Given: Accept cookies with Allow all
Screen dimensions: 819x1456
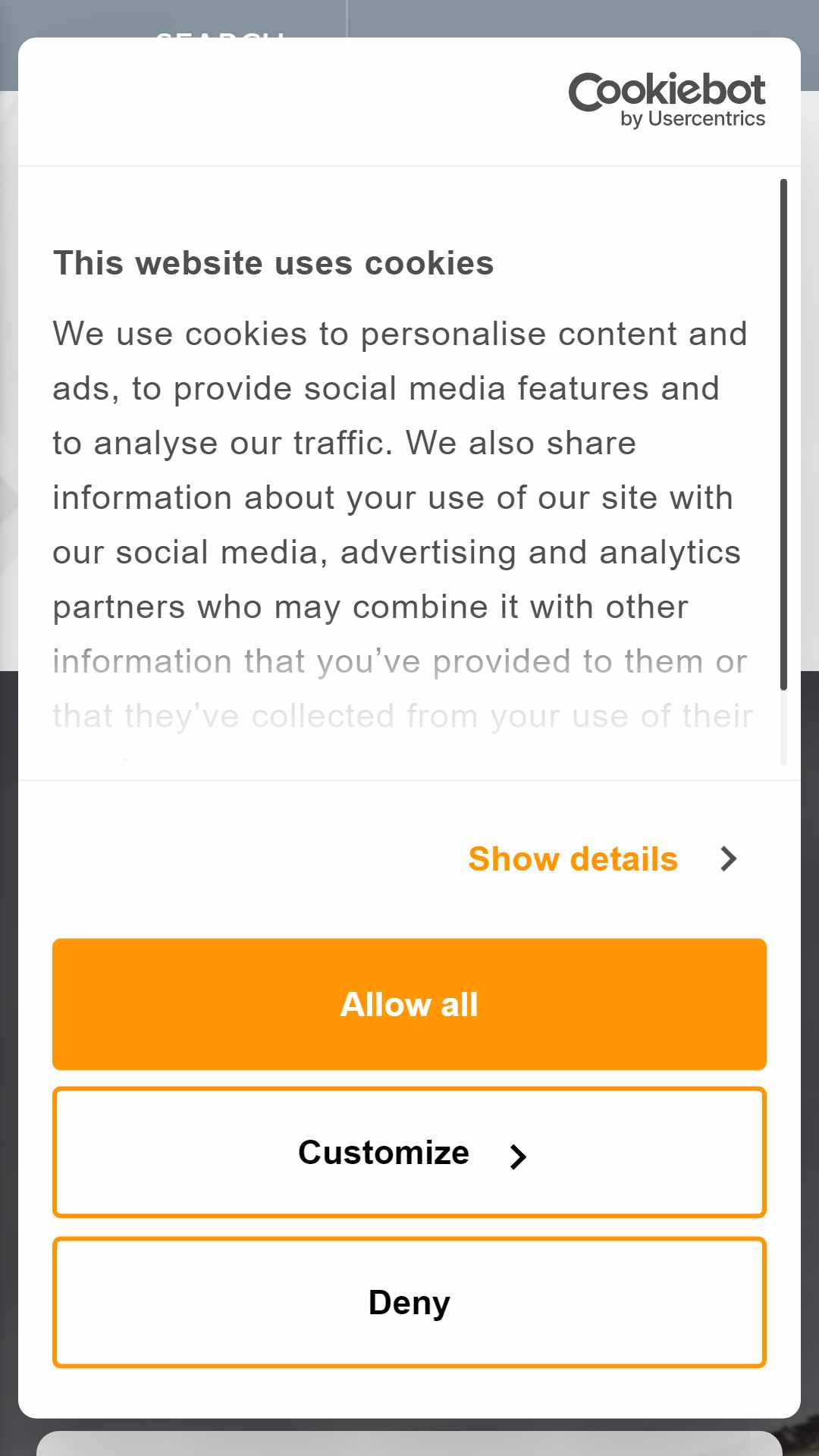Looking at the screenshot, I should coord(409,1004).
